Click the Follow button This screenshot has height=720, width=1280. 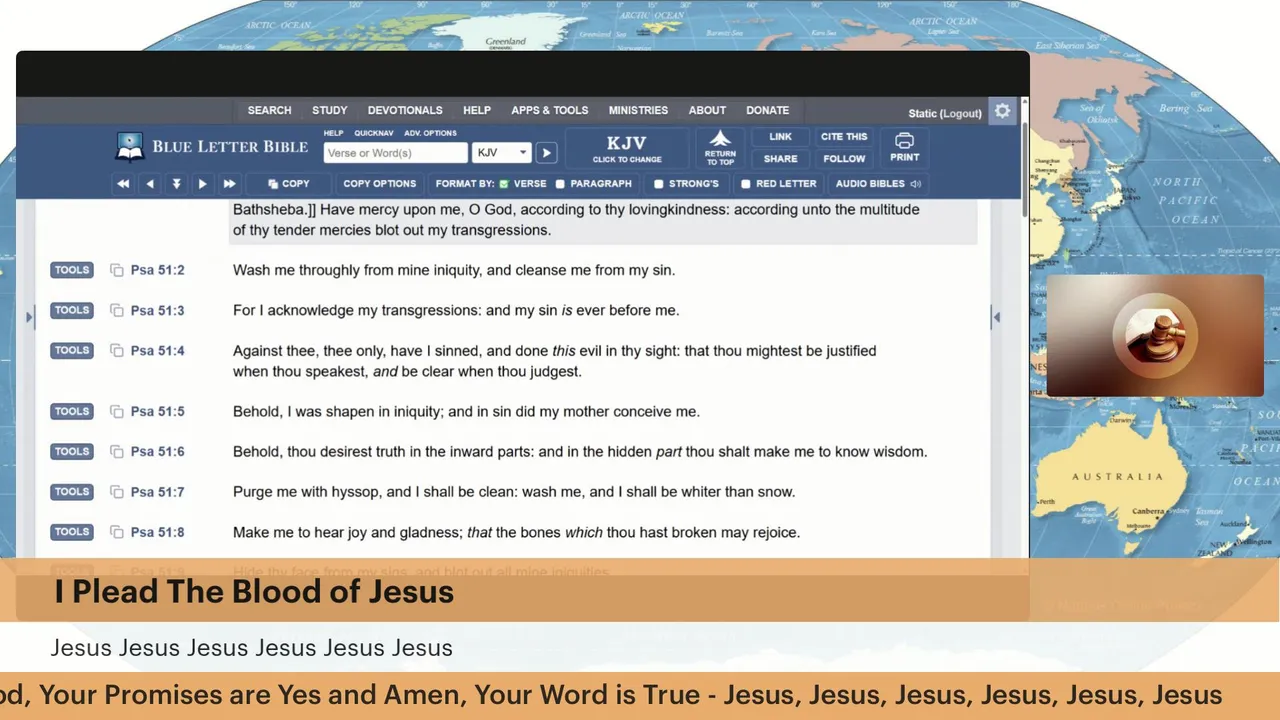(844, 159)
